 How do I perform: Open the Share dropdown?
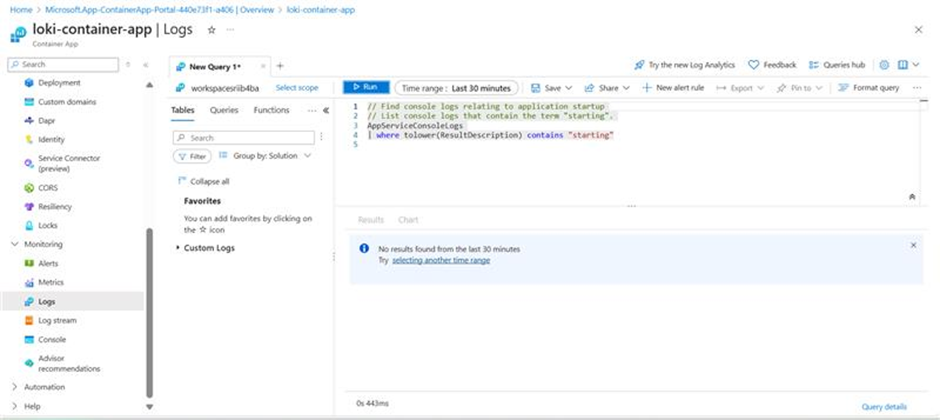(607, 88)
